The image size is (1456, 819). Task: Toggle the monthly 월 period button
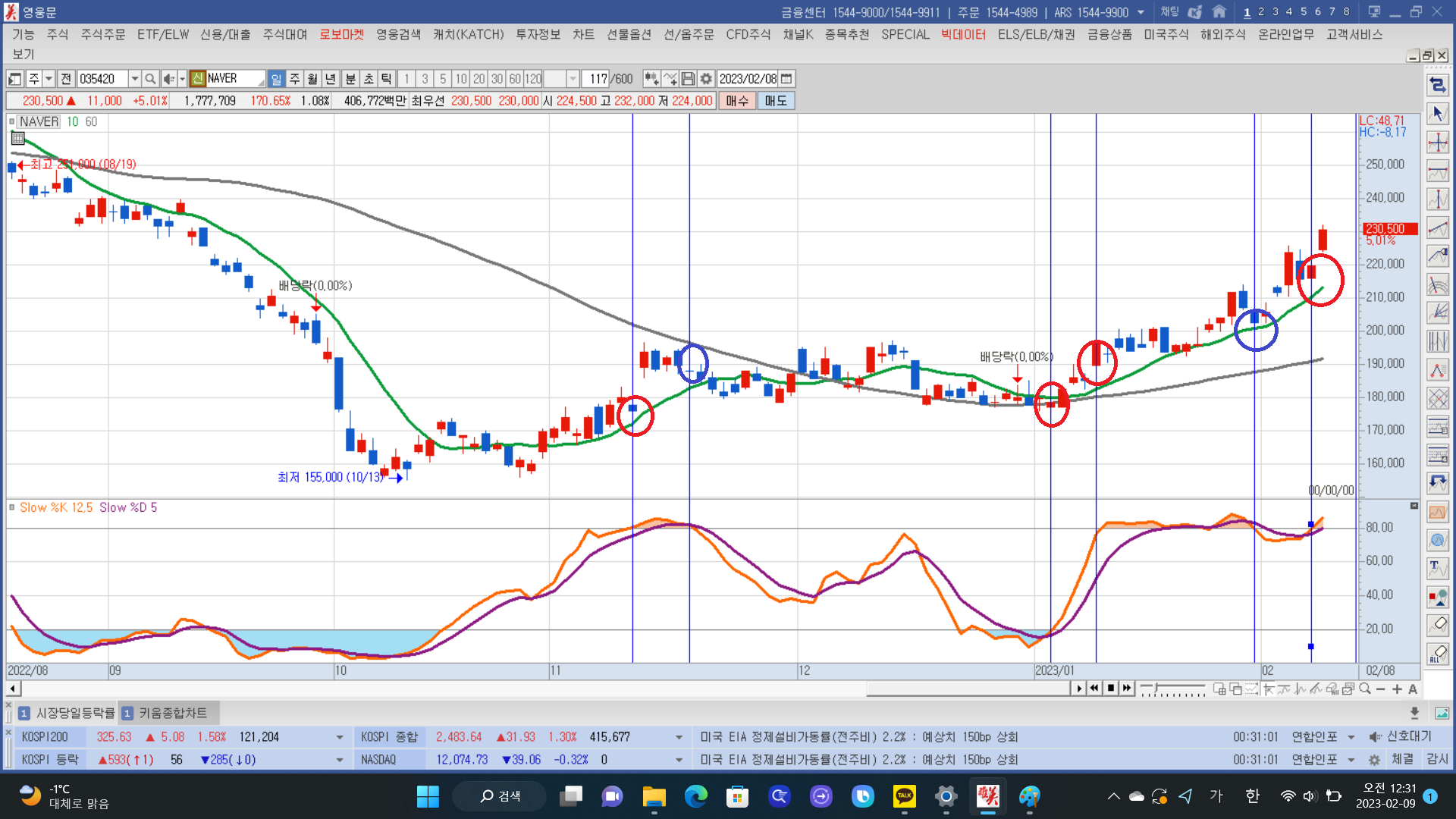pyautogui.click(x=312, y=79)
